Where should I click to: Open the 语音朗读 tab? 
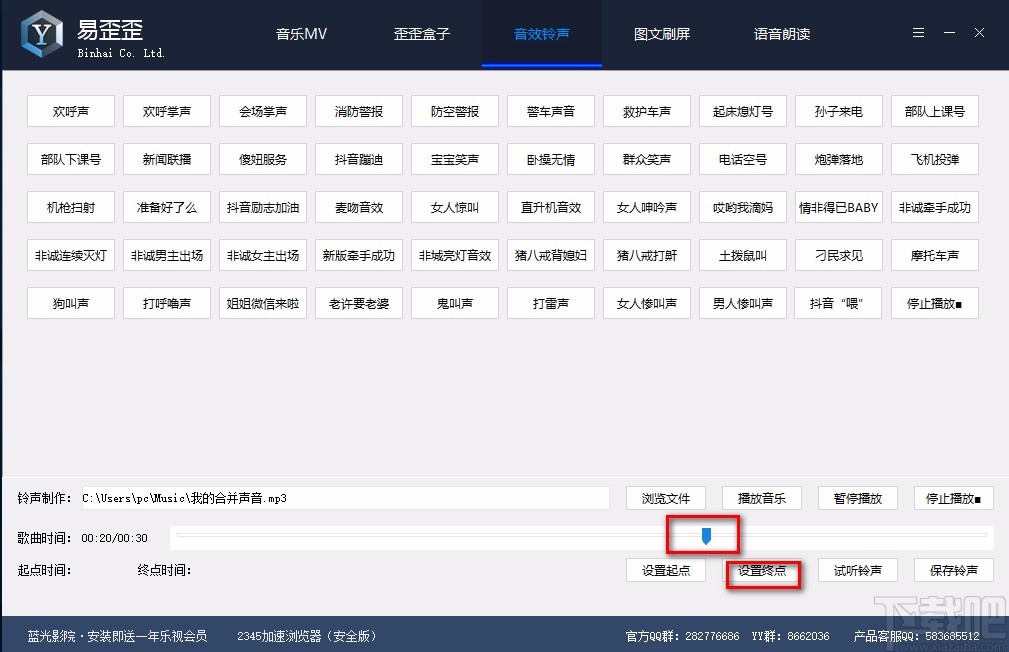coord(781,33)
